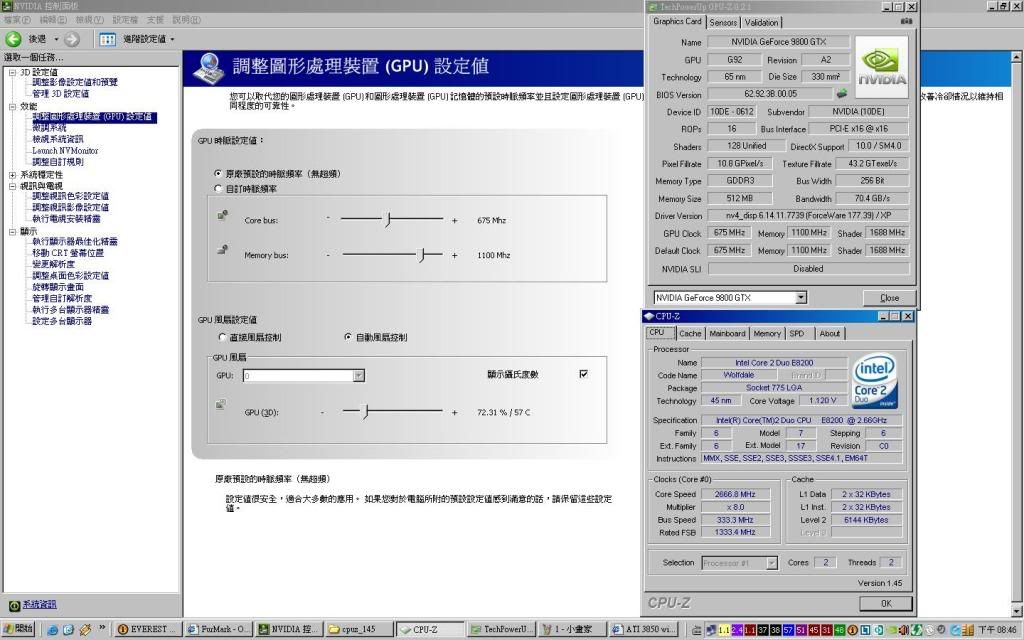Screen dimensions: 1024x640
Task: Click the NVIDIA logo in GPU-Z
Action: point(881,66)
